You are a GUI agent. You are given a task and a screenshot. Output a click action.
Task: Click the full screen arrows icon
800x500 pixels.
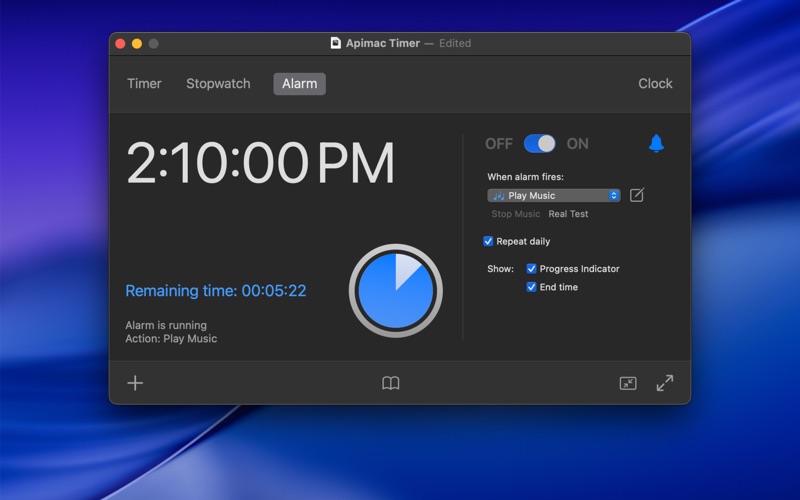pos(665,383)
